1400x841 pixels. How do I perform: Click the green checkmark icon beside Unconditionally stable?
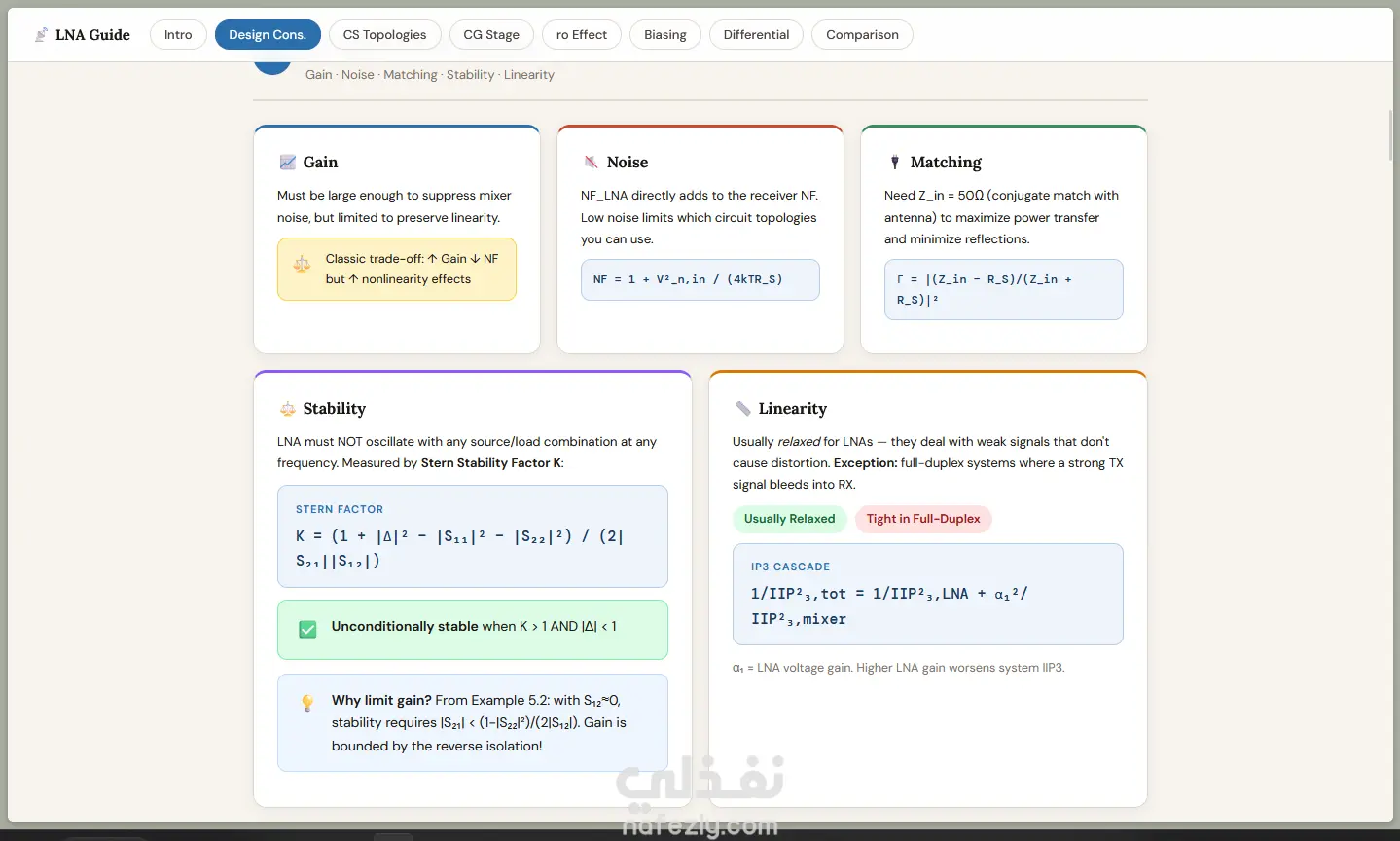[307, 629]
